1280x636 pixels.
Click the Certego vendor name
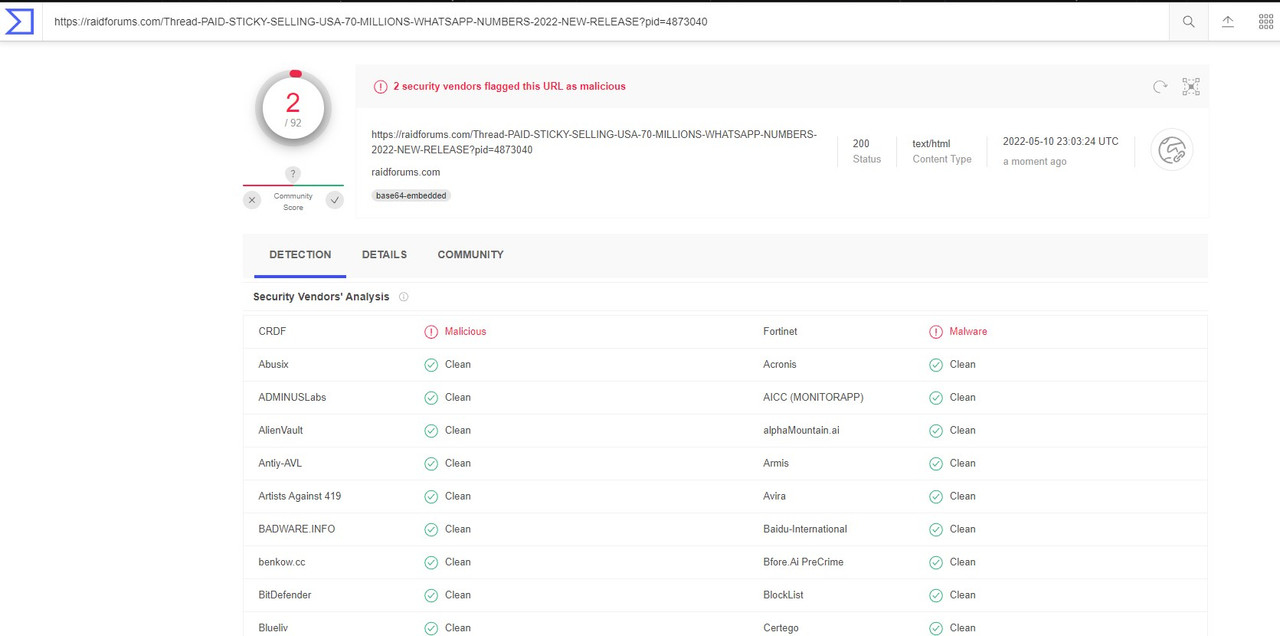point(781,629)
